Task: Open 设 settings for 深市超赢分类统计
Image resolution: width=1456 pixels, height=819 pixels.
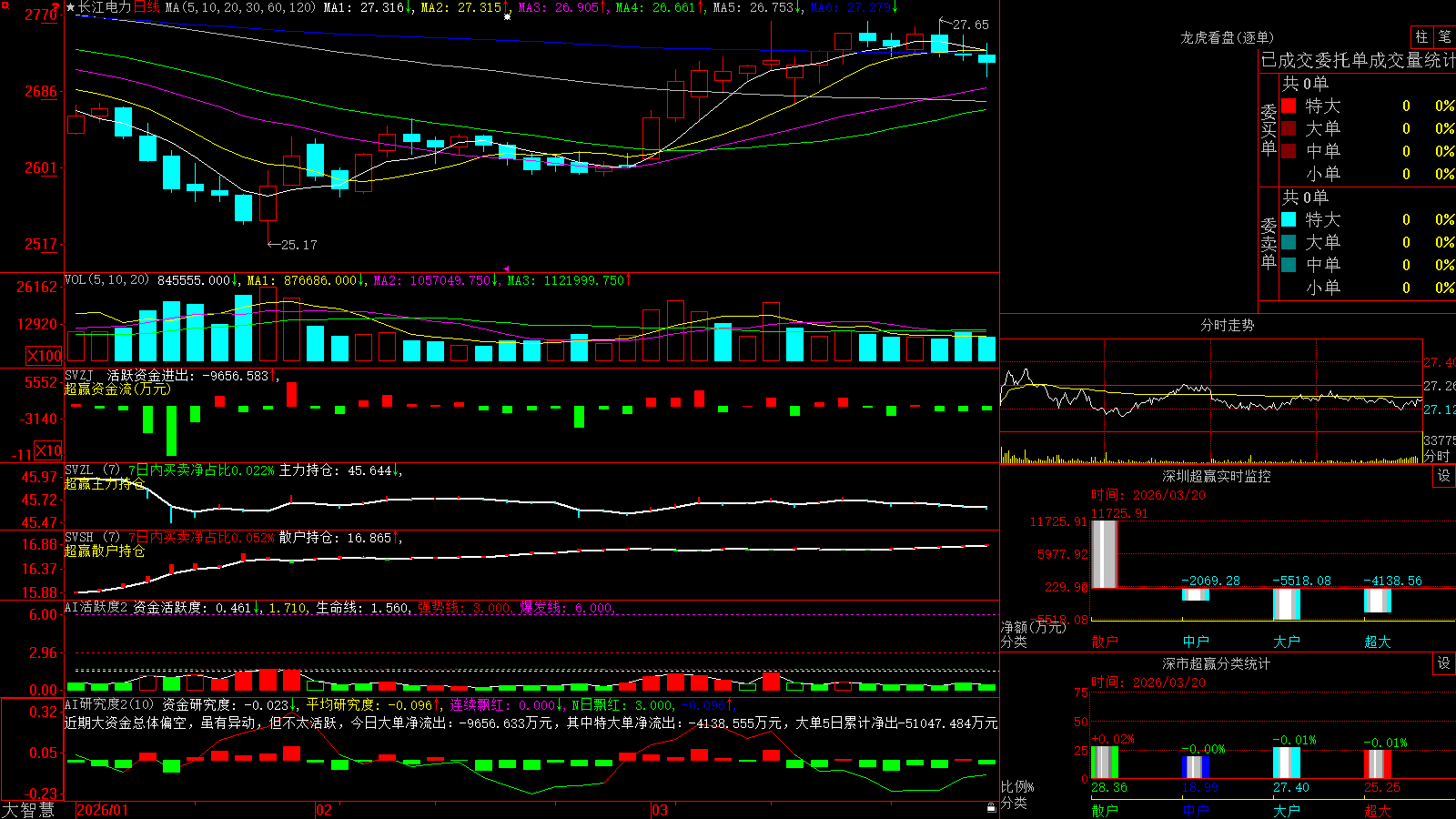Action: 1444,663
